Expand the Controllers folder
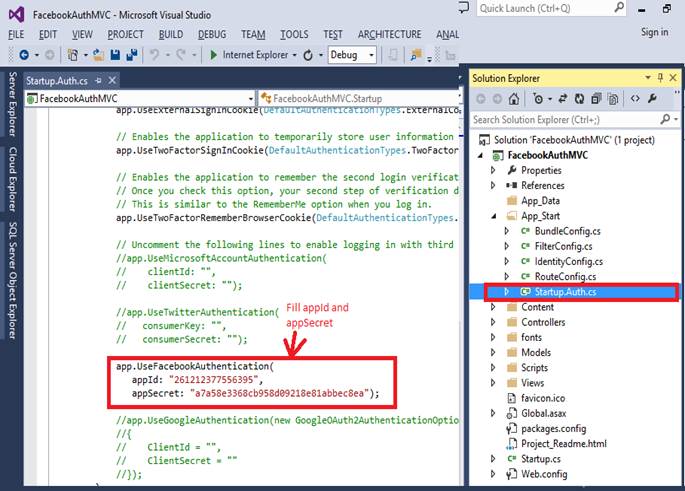This screenshot has height=491, width=685. pyautogui.click(x=493, y=322)
